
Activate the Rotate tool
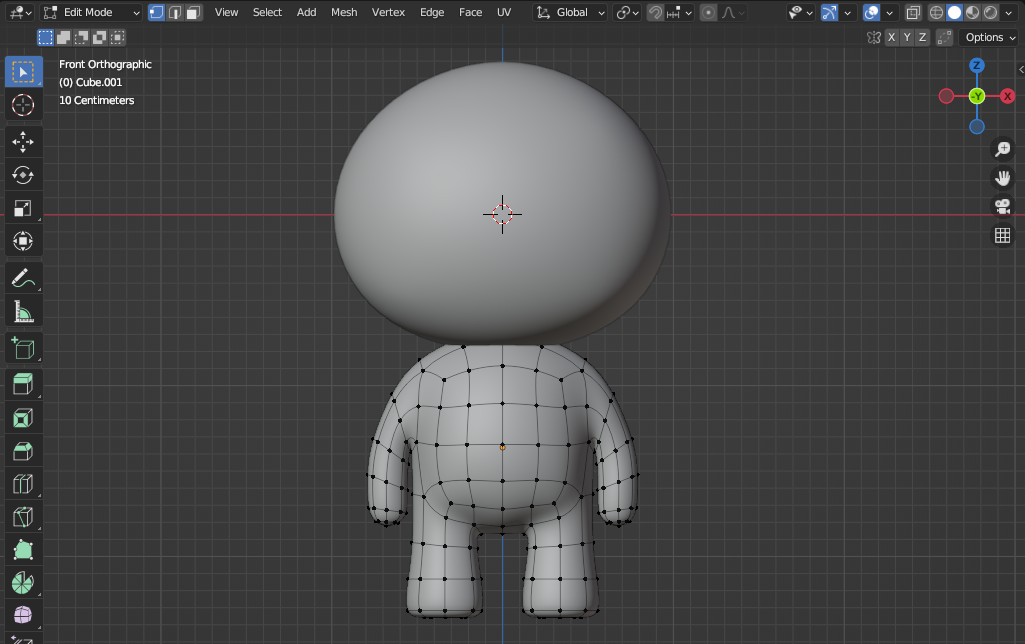click(22, 175)
